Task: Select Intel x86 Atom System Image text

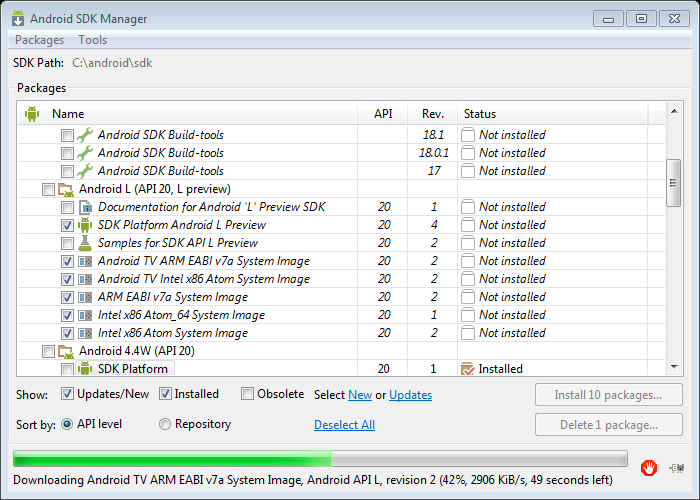Action: 173,333
